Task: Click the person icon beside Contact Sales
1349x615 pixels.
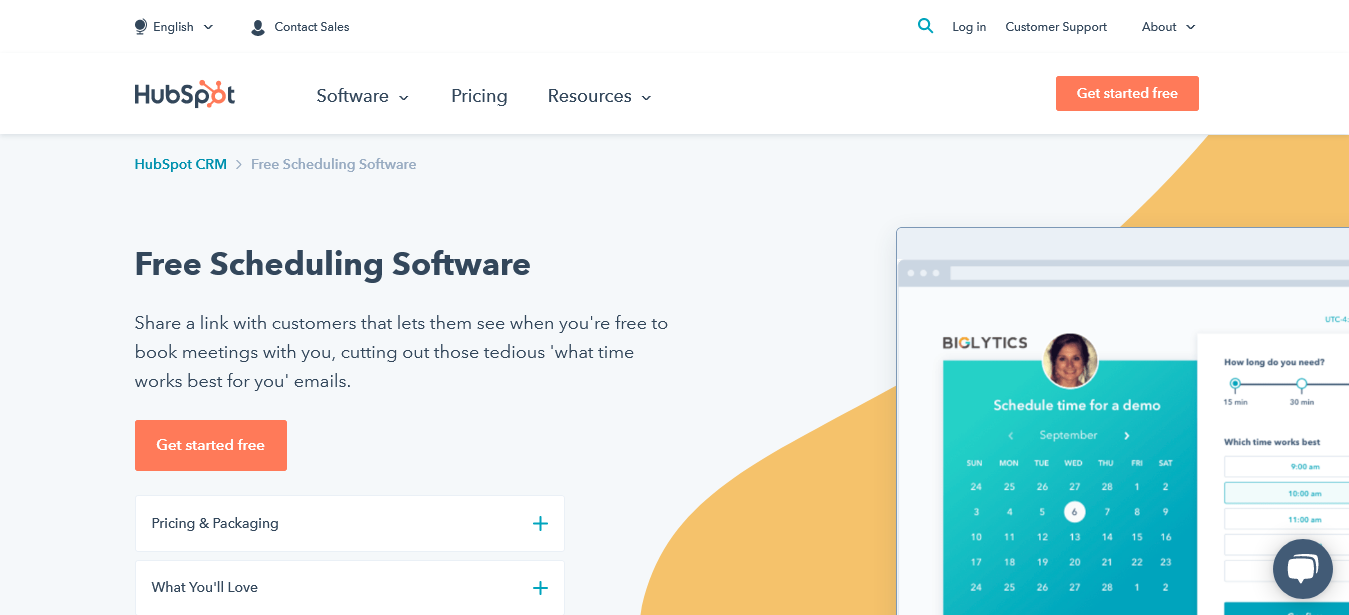Action: click(258, 26)
